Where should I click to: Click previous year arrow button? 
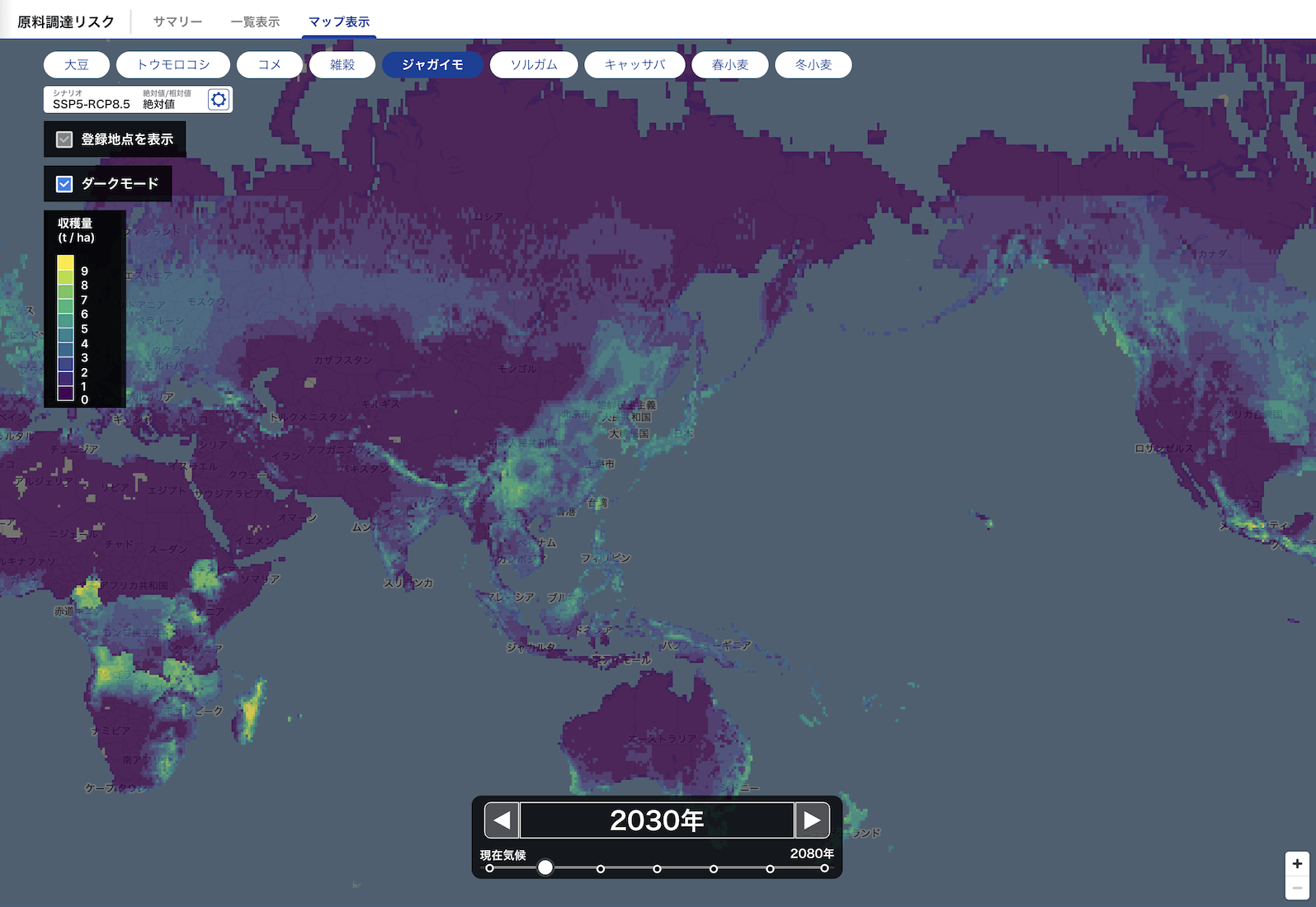(x=502, y=820)
